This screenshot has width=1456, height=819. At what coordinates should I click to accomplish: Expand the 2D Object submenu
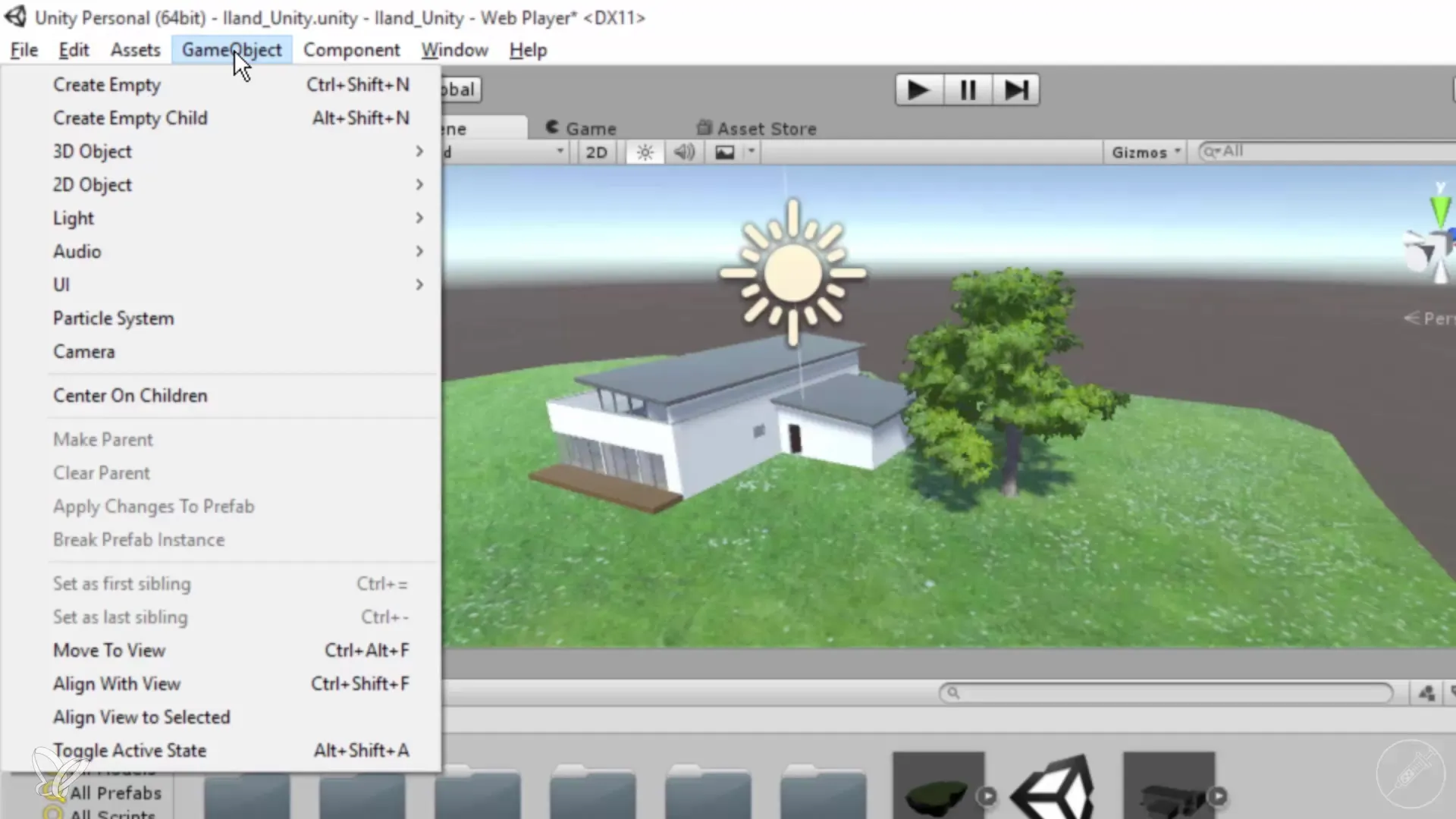pyautogui.click(x=221, y=185)
